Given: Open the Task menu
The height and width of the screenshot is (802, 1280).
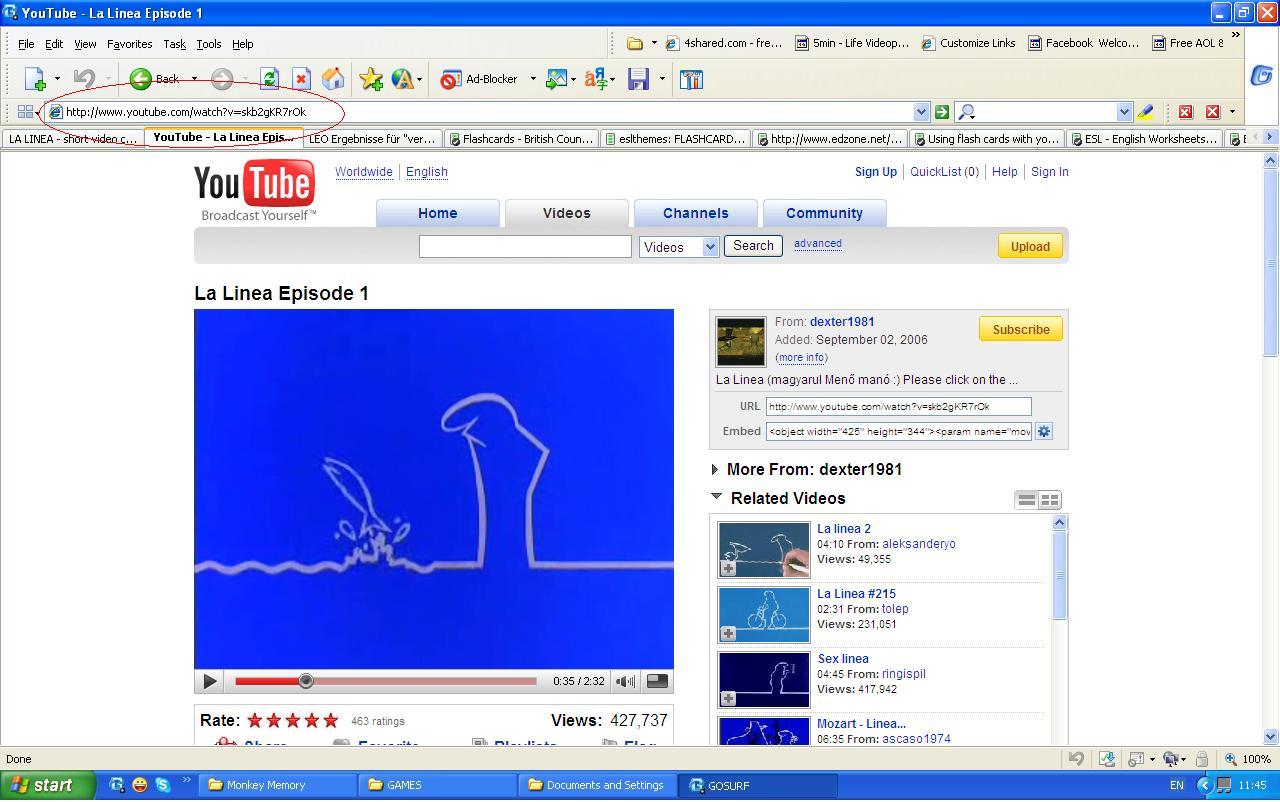Looking at the screenshot, I should point(174,44).
